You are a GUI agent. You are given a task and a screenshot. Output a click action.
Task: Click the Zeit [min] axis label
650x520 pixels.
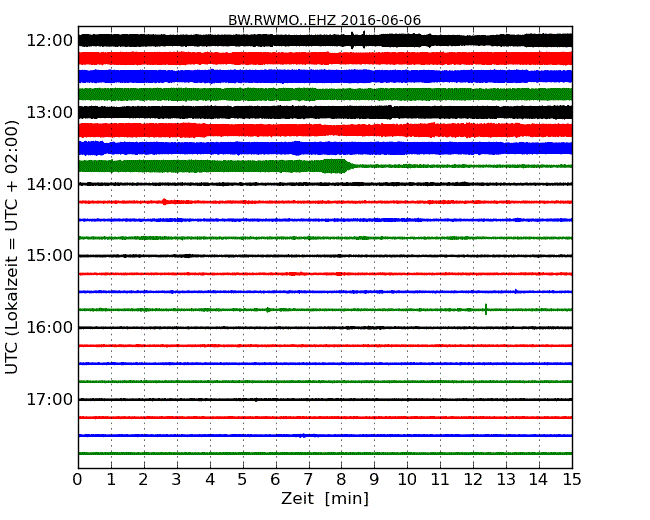[x=325, y=498]
